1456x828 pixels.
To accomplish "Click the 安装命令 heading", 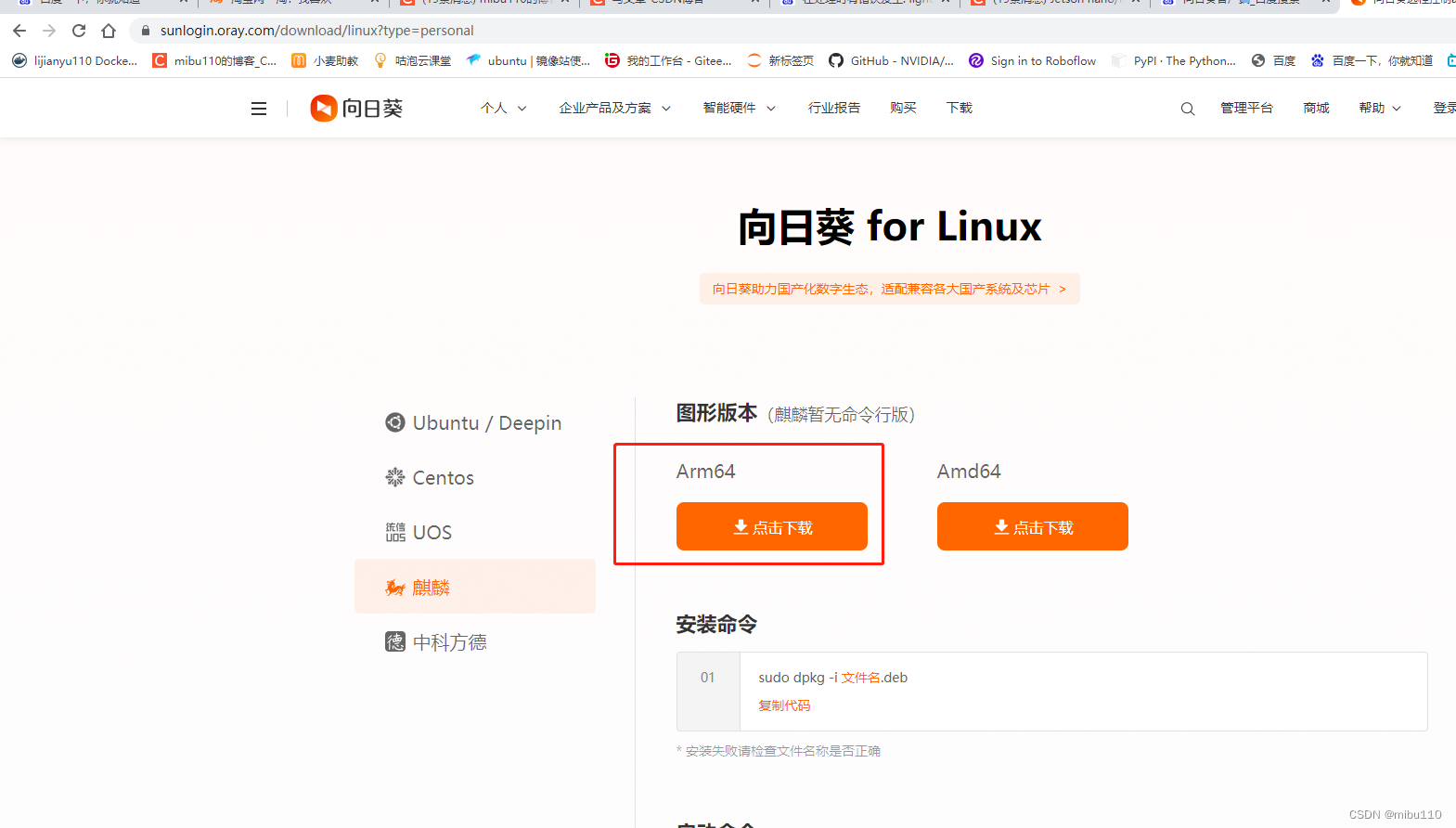I will pyautogui.click(x=716, y=625).
